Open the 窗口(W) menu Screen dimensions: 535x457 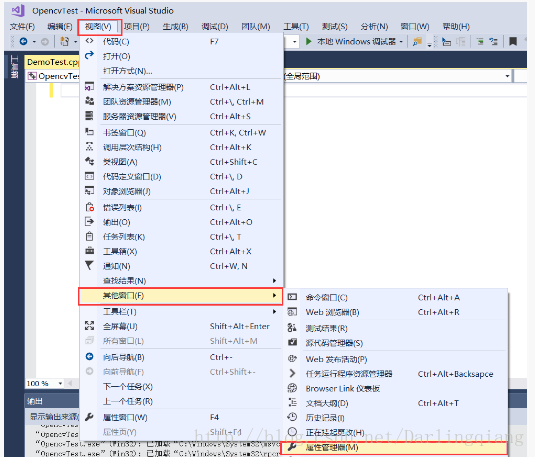(415, 27)
